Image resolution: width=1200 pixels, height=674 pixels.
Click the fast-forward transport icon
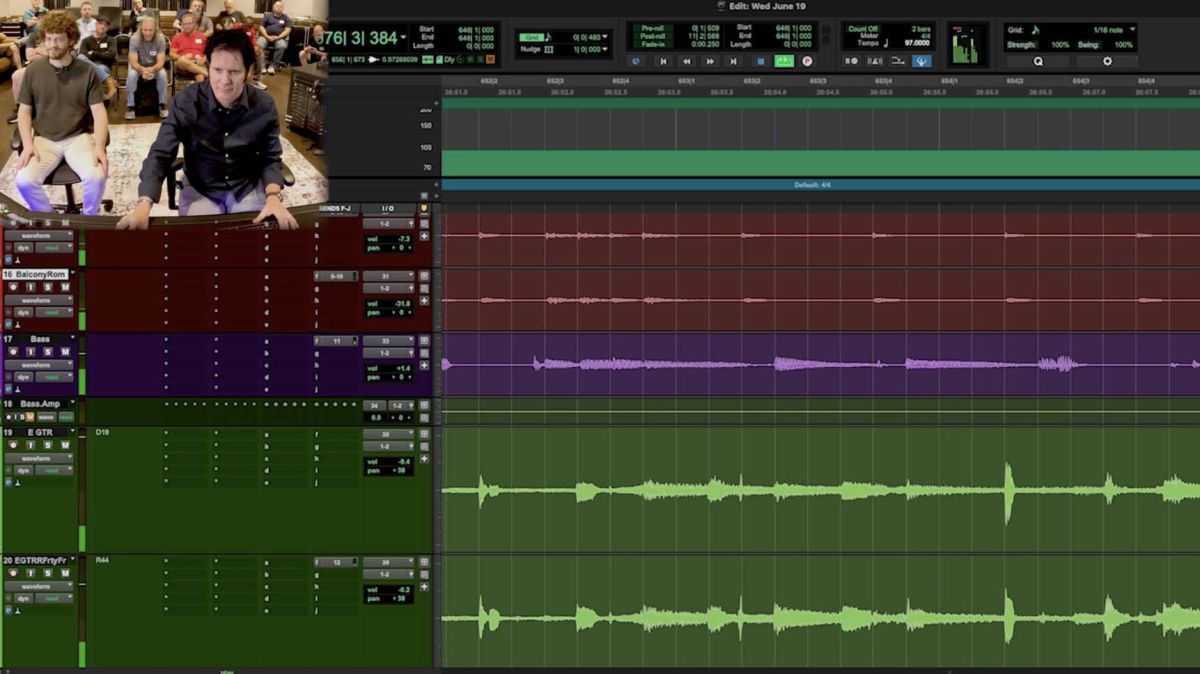[x=710, y=61]
